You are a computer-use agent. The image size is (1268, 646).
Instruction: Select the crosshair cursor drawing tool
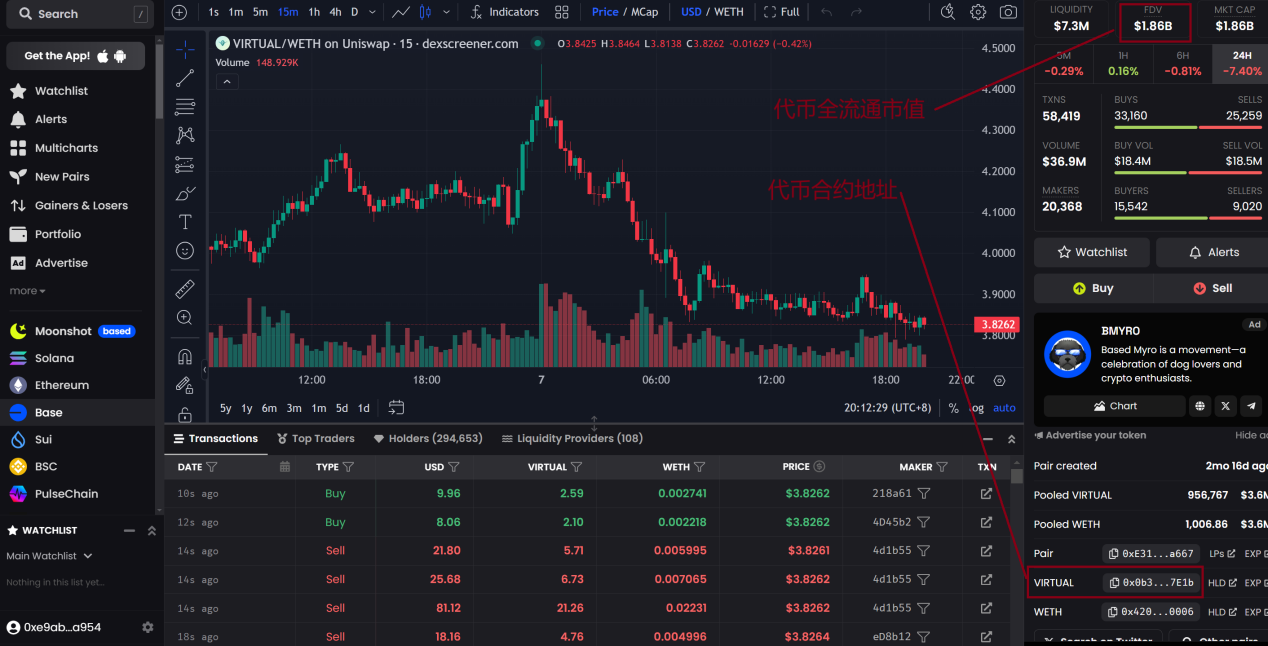(x=185, y=50)
